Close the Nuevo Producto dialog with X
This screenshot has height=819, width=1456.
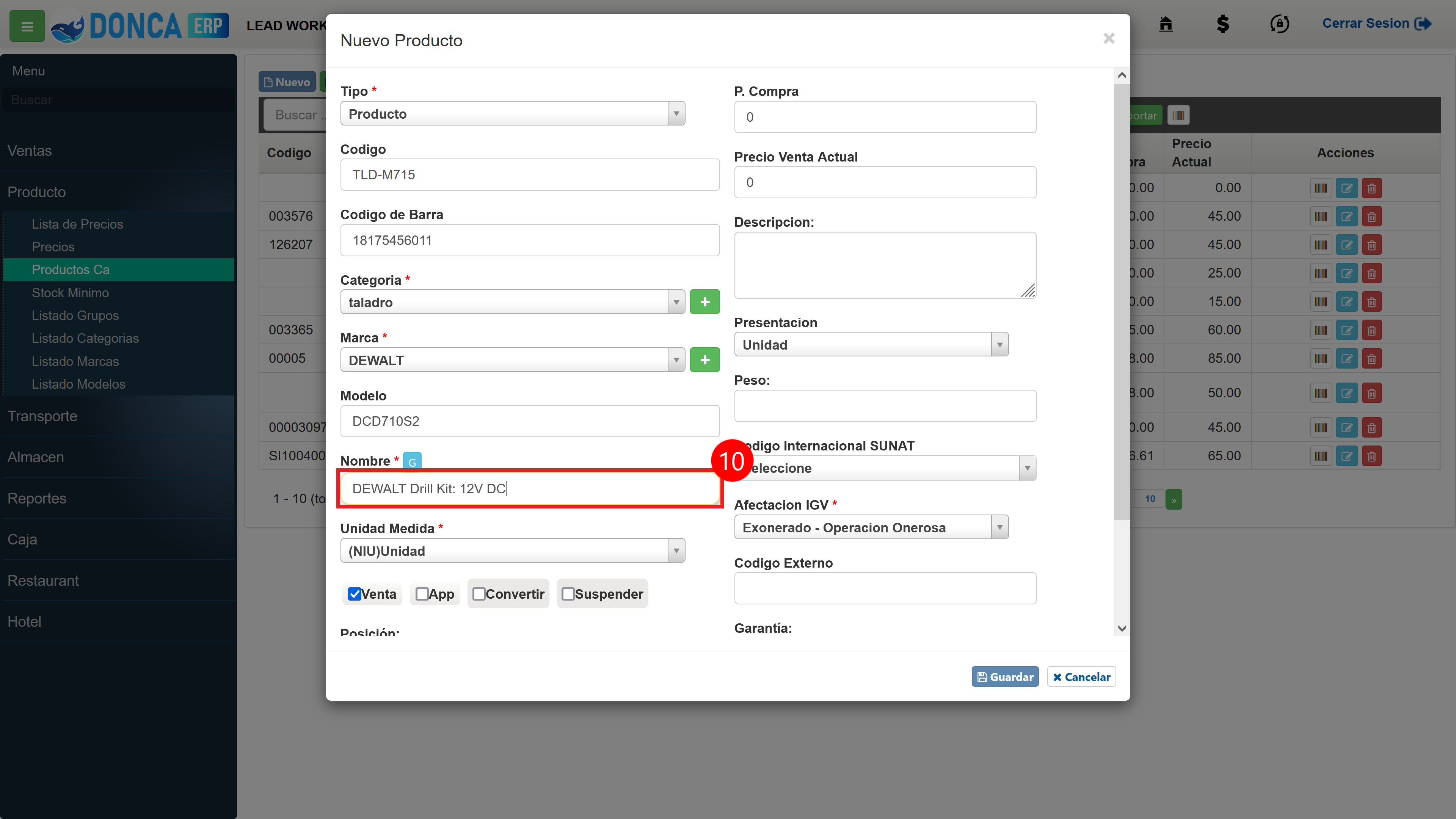tap(1109, 38)
